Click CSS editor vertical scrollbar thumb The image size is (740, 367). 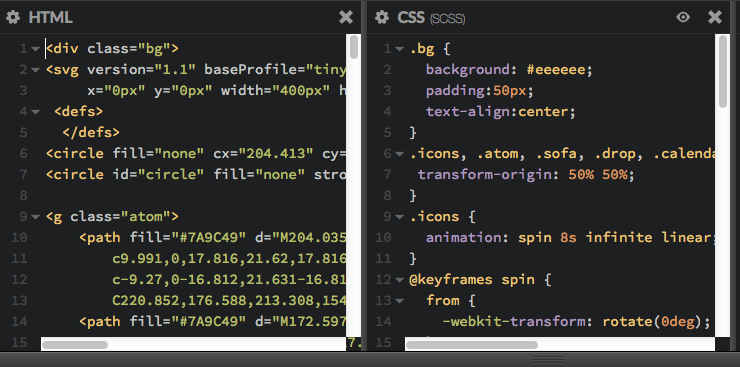click(x=723, y=72)
